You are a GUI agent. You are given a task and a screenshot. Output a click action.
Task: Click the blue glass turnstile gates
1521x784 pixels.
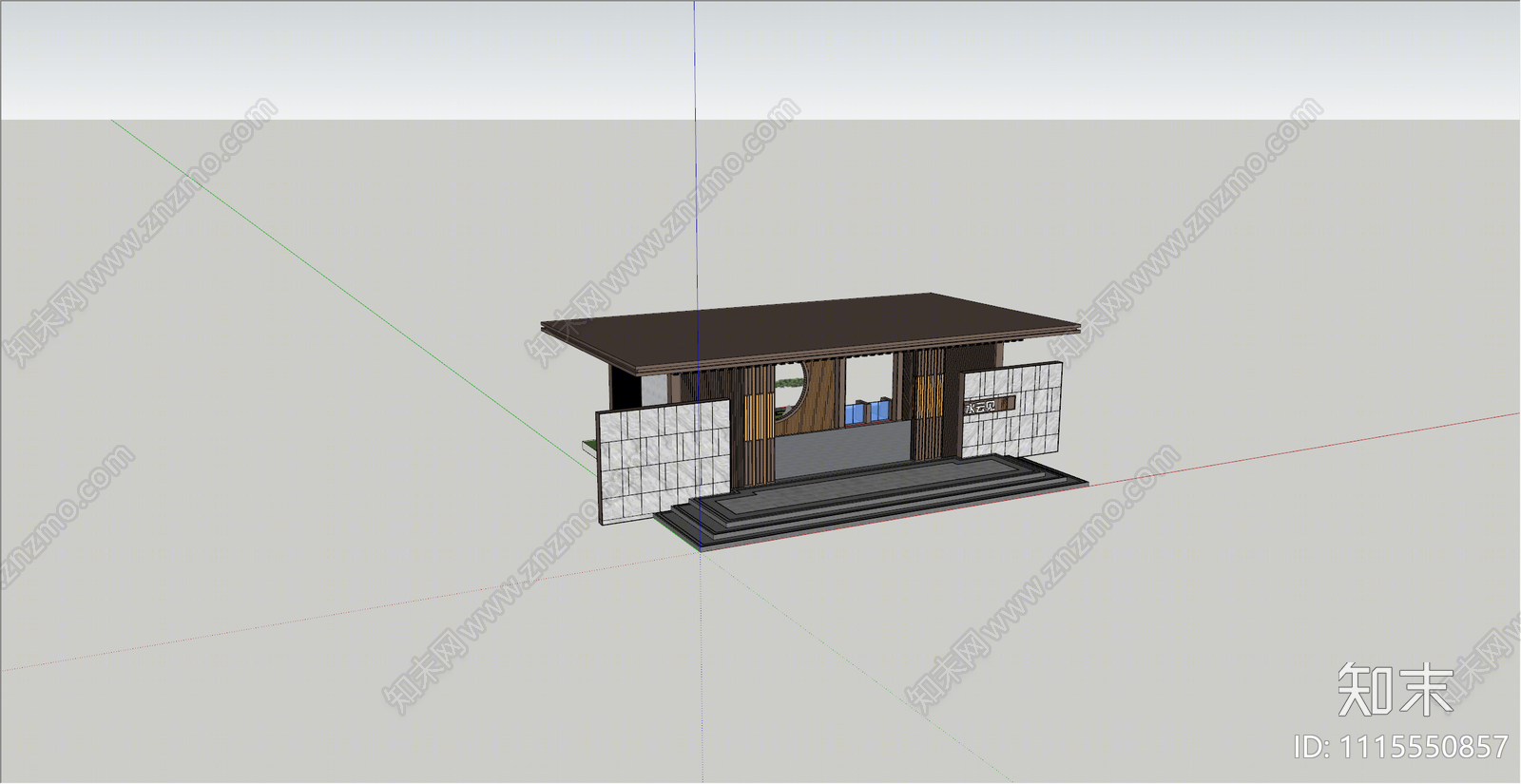(x=867, y=411)
